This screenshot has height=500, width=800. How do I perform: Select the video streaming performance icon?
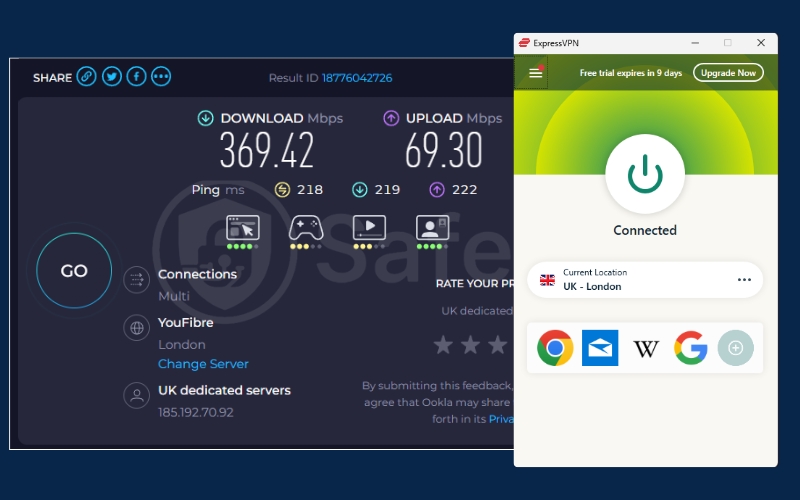point(369,228)
